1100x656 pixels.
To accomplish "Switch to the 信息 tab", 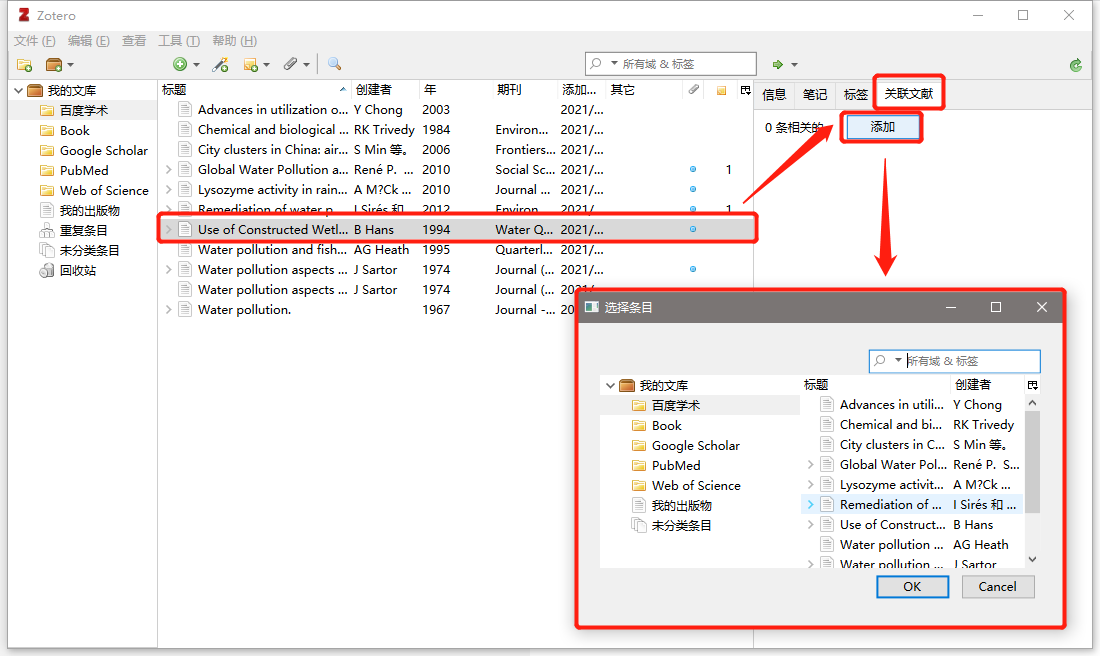I will tap(774, 94).
